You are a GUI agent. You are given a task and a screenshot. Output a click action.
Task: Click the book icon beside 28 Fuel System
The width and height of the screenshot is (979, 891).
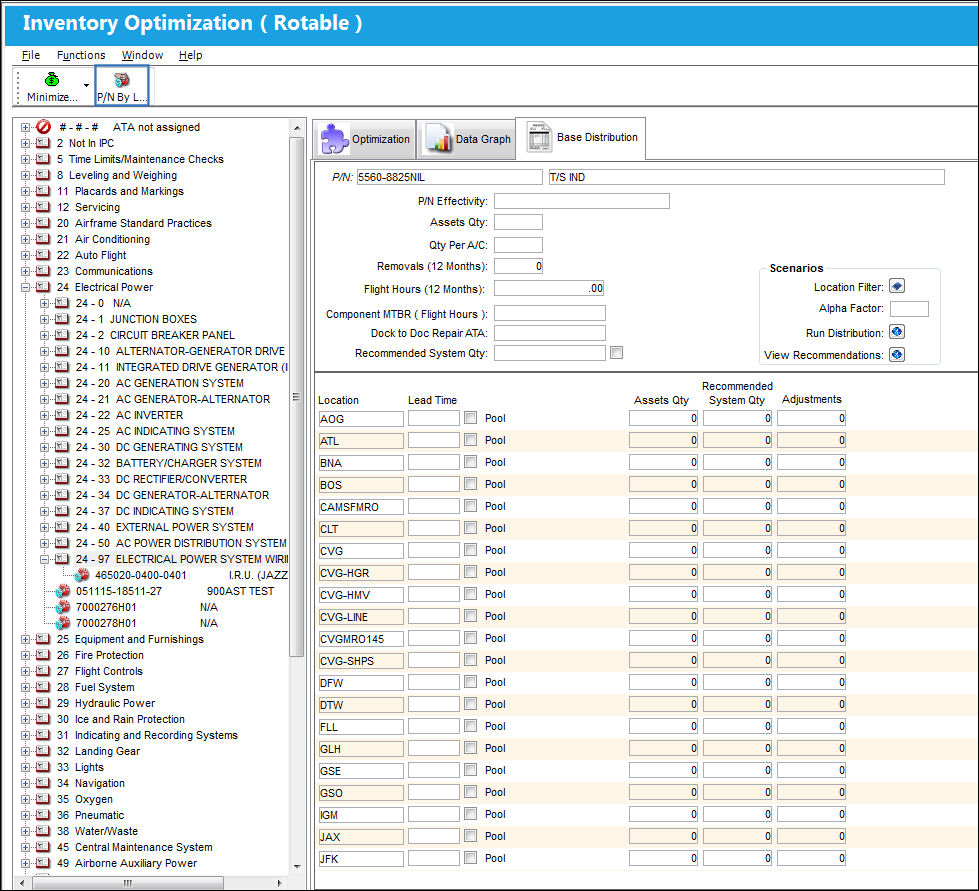[x=43, y=687]
